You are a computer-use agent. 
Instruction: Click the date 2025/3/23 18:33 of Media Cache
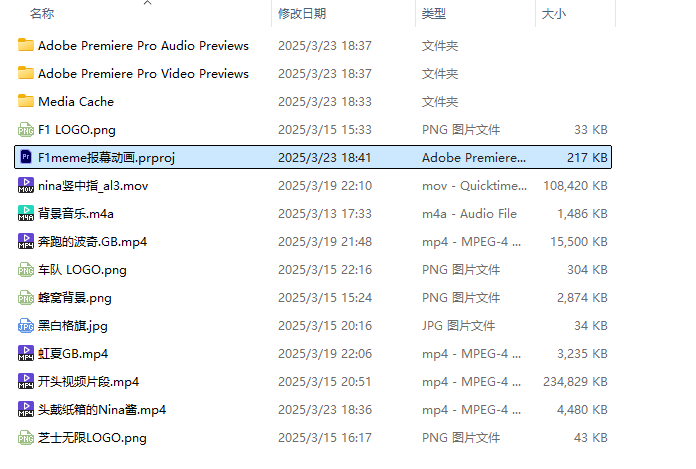tap(324, 102)
